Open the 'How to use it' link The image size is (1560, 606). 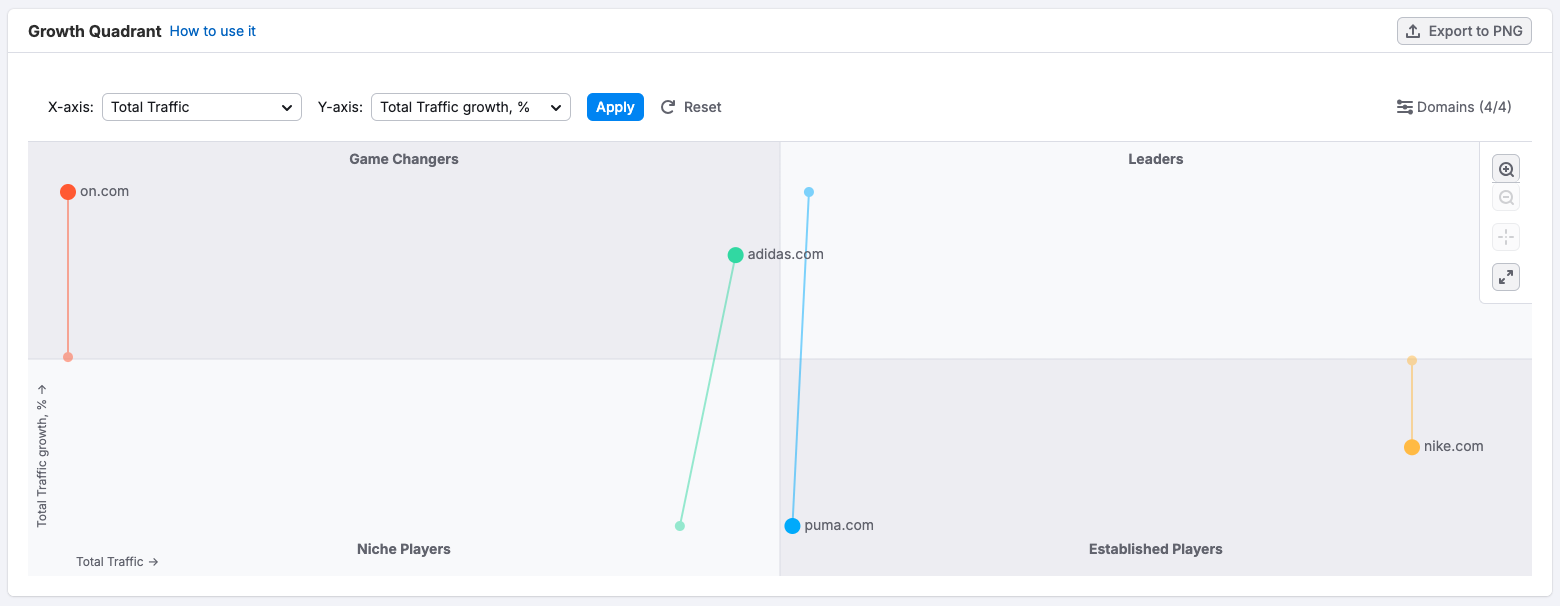(213, 31)
